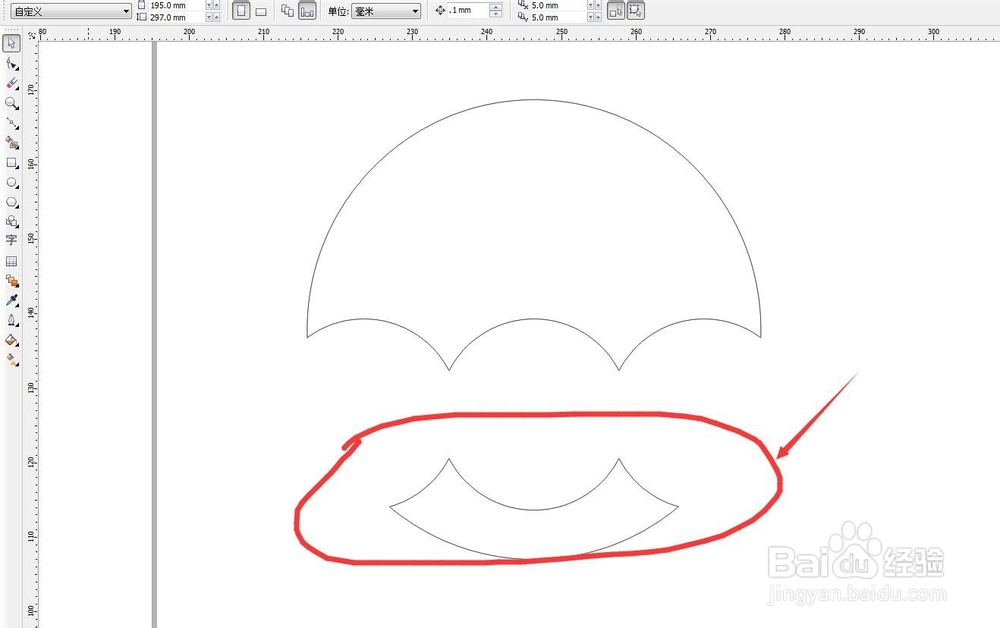Click the nudge field .1 mm
This screenshot has height=628, width=1000.
coord(468,10)
